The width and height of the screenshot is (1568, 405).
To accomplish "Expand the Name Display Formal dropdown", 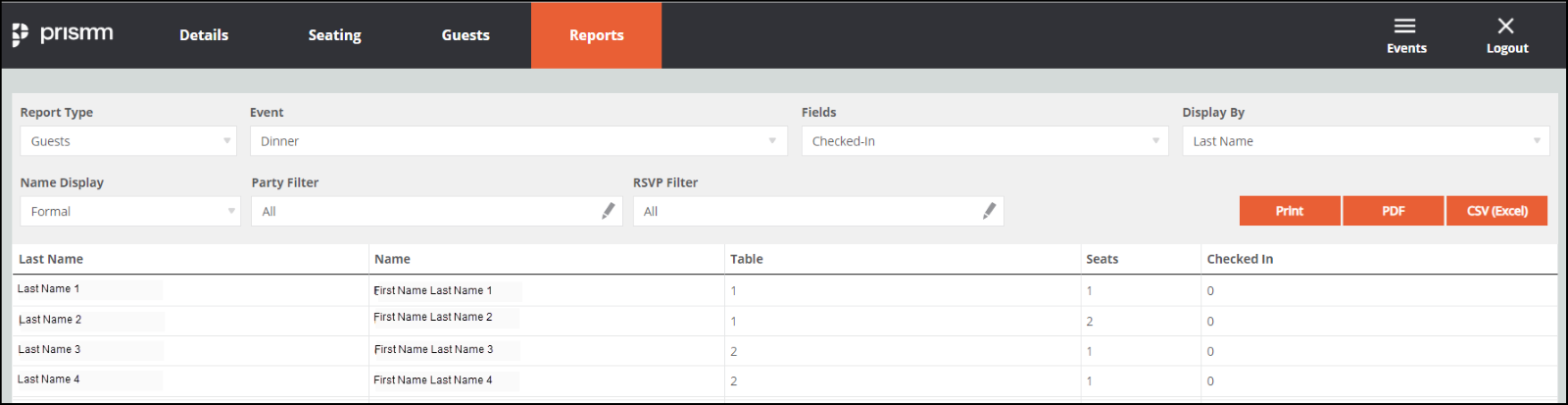I will pos(130,211).
